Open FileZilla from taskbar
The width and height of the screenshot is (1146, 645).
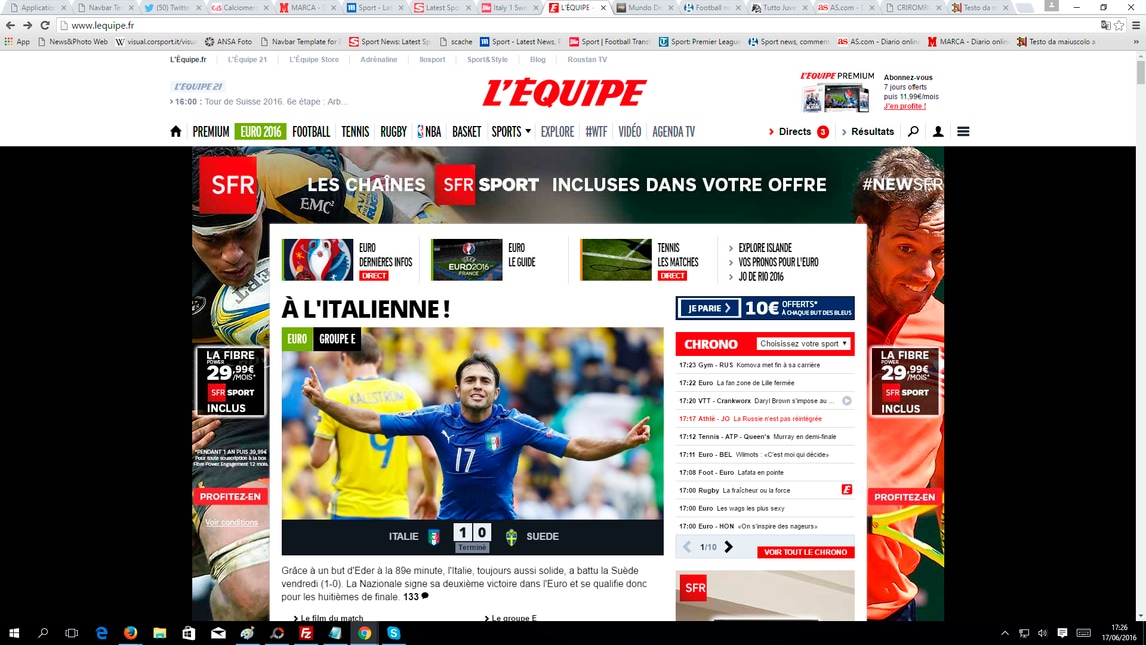pos(306,633)
